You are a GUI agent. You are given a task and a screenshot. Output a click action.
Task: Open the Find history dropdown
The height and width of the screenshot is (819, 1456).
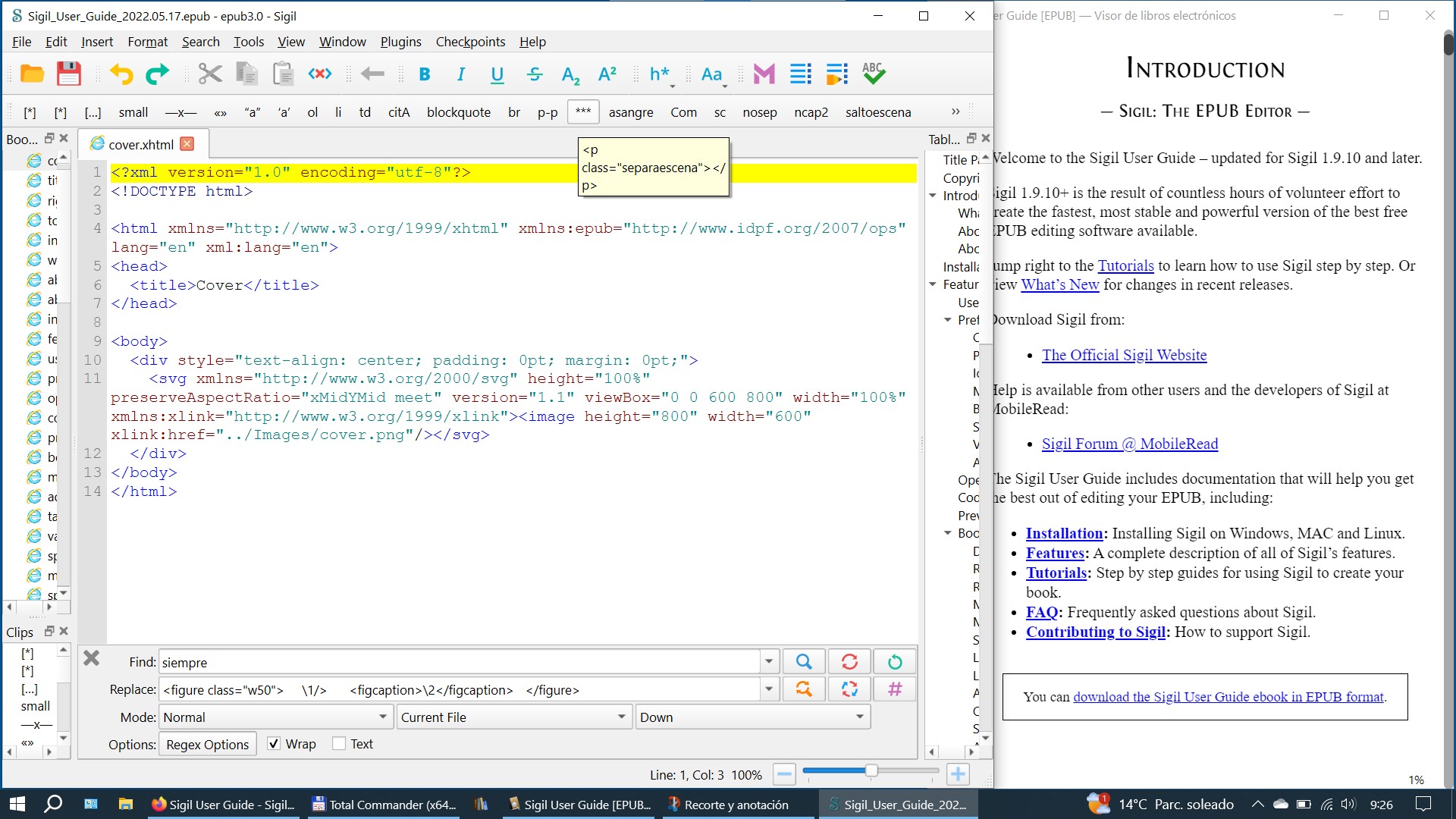point(769,662)
